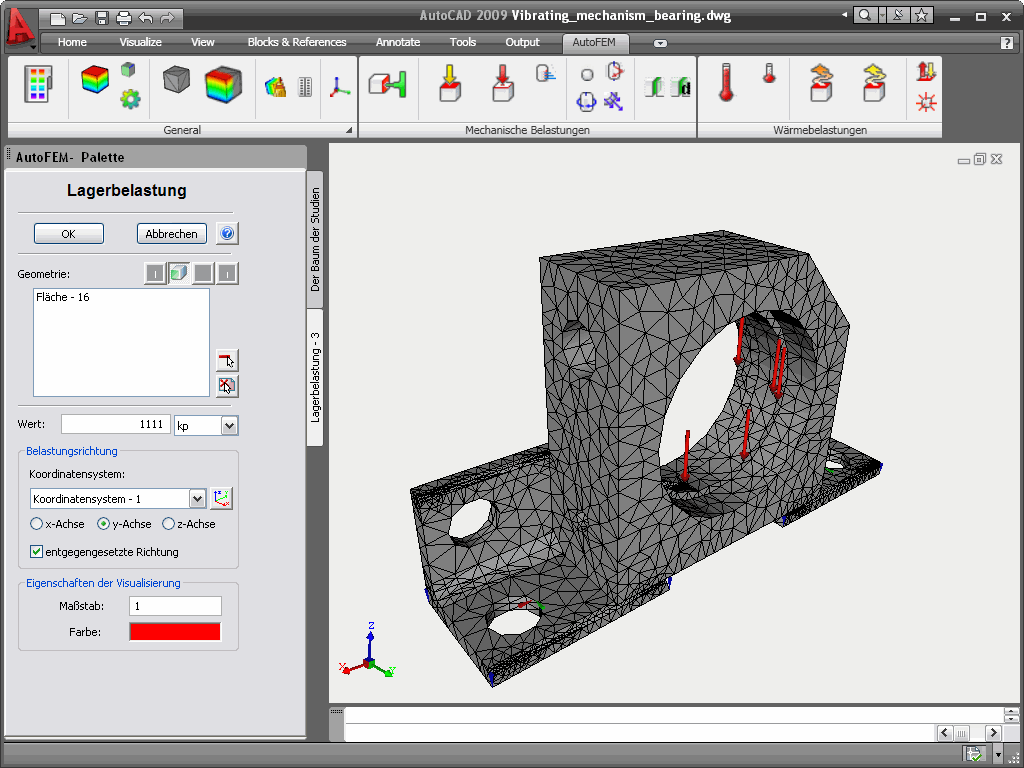The width and height of the screenshot is (1024, 768).
Task: Click the gray mesh cube icon
Action: tap(176, 80)
